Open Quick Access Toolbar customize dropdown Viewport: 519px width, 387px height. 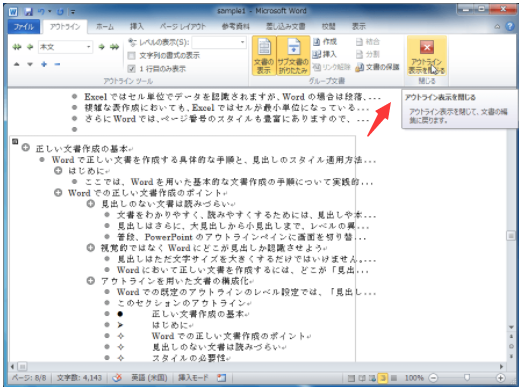(x=73, y=12)
